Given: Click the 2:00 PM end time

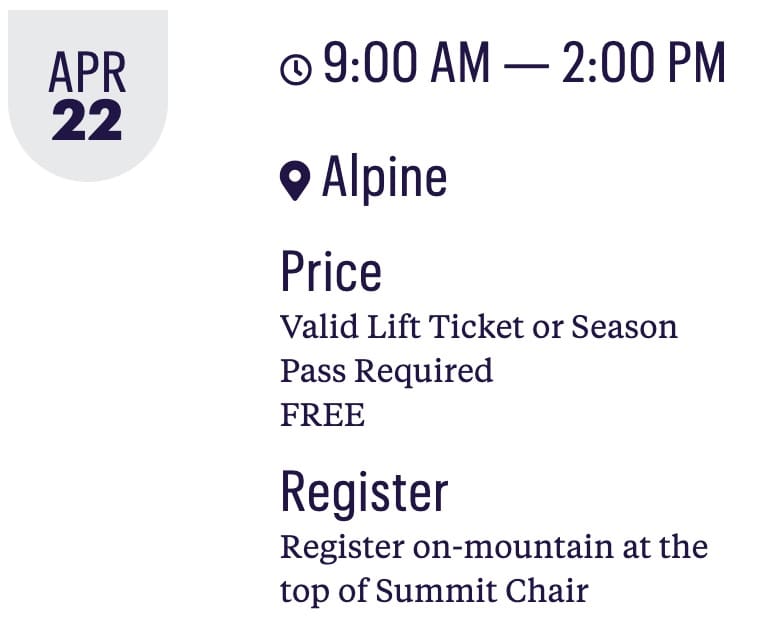Looking at the screenshot, I should (x=644, y=63).
